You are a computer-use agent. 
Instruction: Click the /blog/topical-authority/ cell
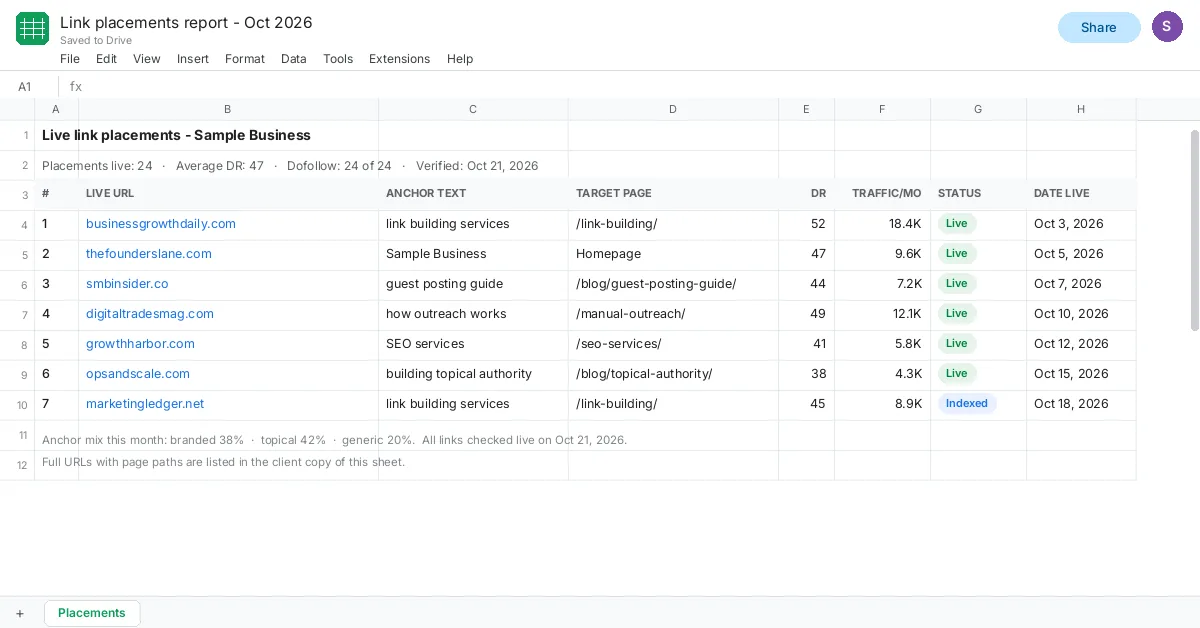[x=673, y=374]
